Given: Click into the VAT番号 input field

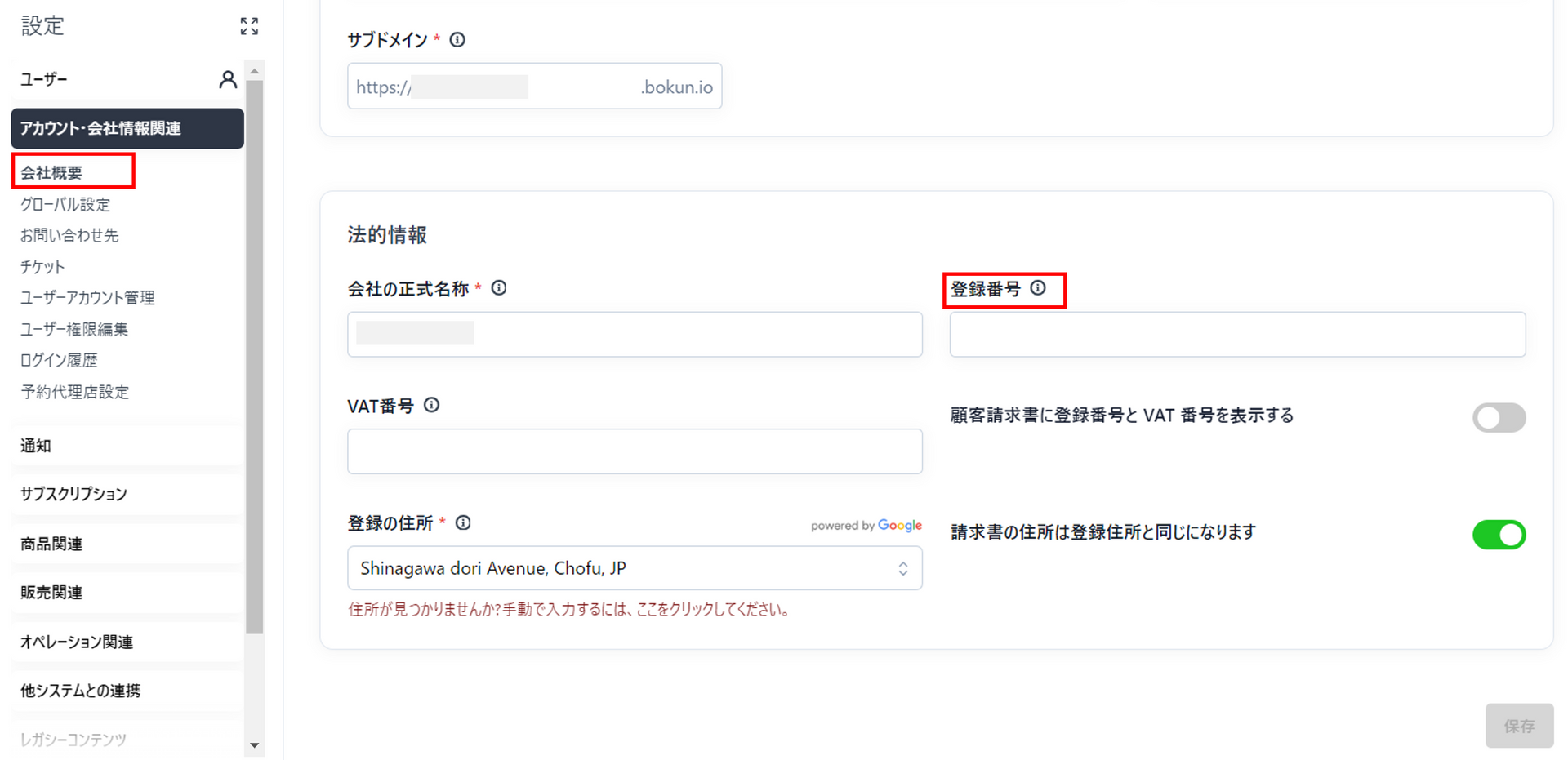Looking at the screenshot, I should [635, 451].
